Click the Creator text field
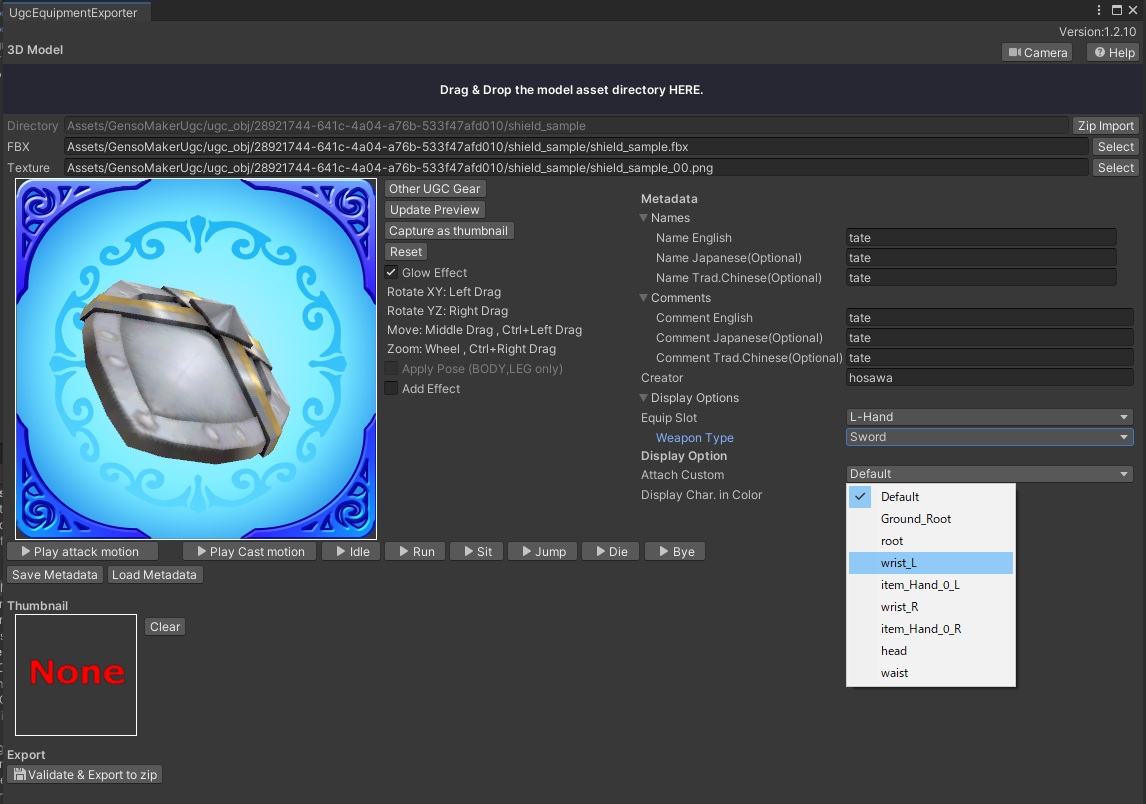This screenshot has height=804, width=1146. pyautogui.click(x=989, y=378)
